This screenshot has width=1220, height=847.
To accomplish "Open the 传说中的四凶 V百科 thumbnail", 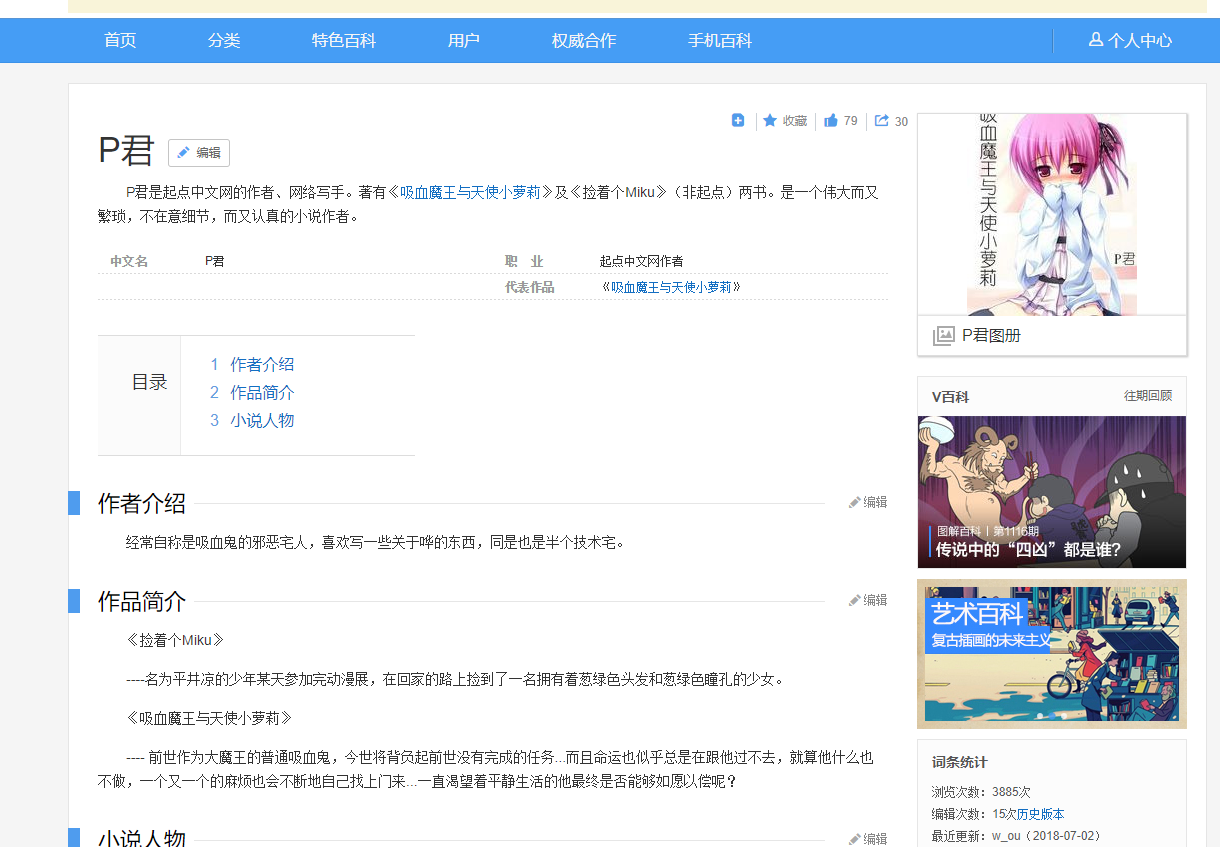I will pos(1051,492).
